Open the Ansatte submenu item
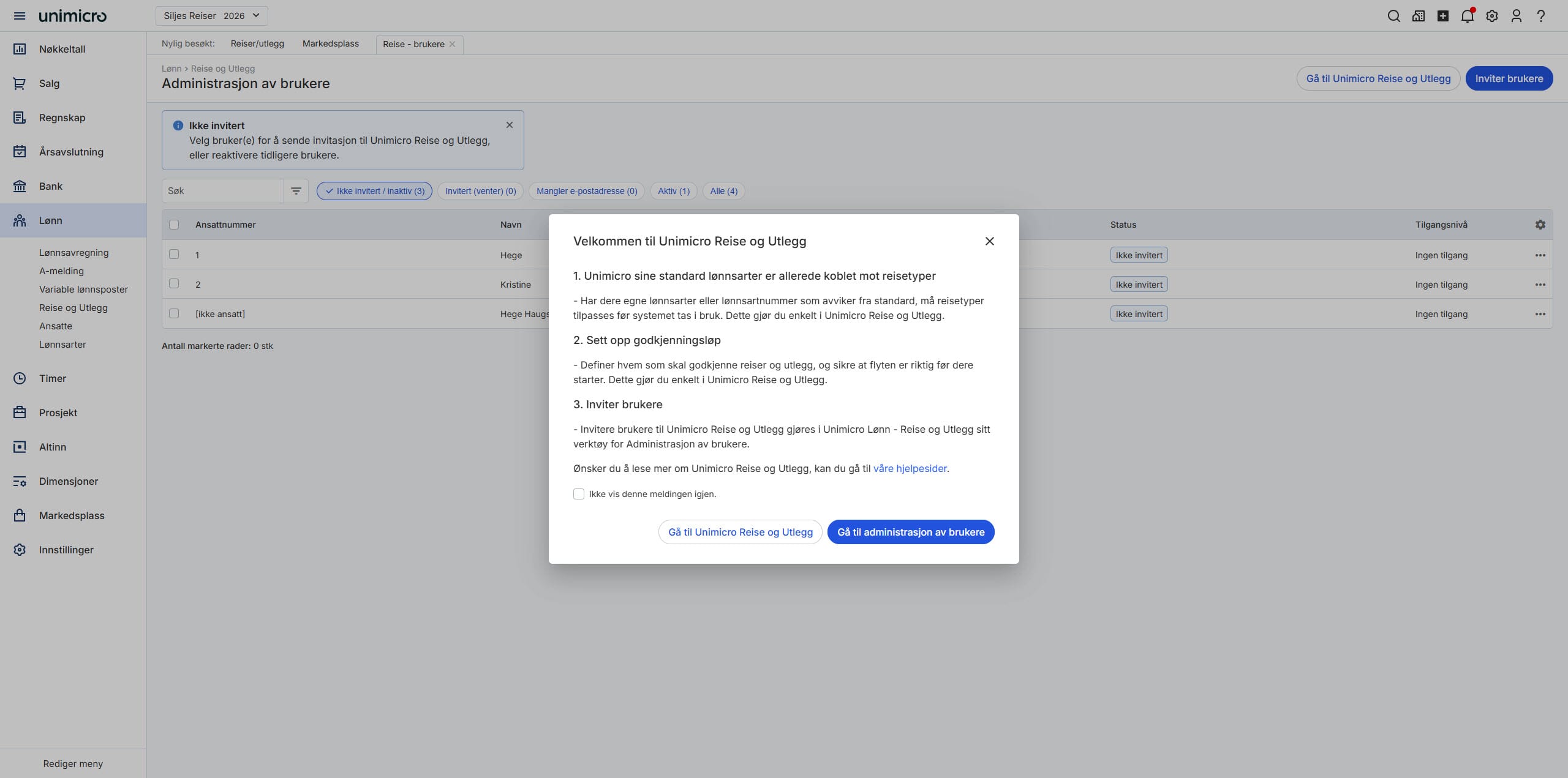Image resolution: width=1568 pixels, height=778 pixels. (56, 326)
